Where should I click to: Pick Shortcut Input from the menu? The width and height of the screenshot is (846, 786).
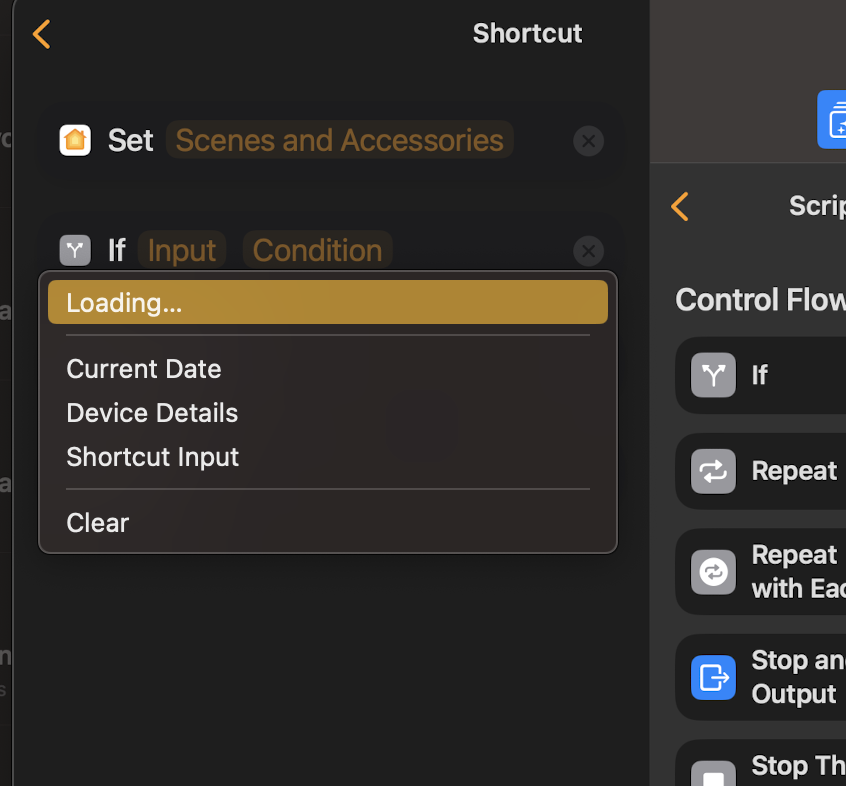(152, 457)
